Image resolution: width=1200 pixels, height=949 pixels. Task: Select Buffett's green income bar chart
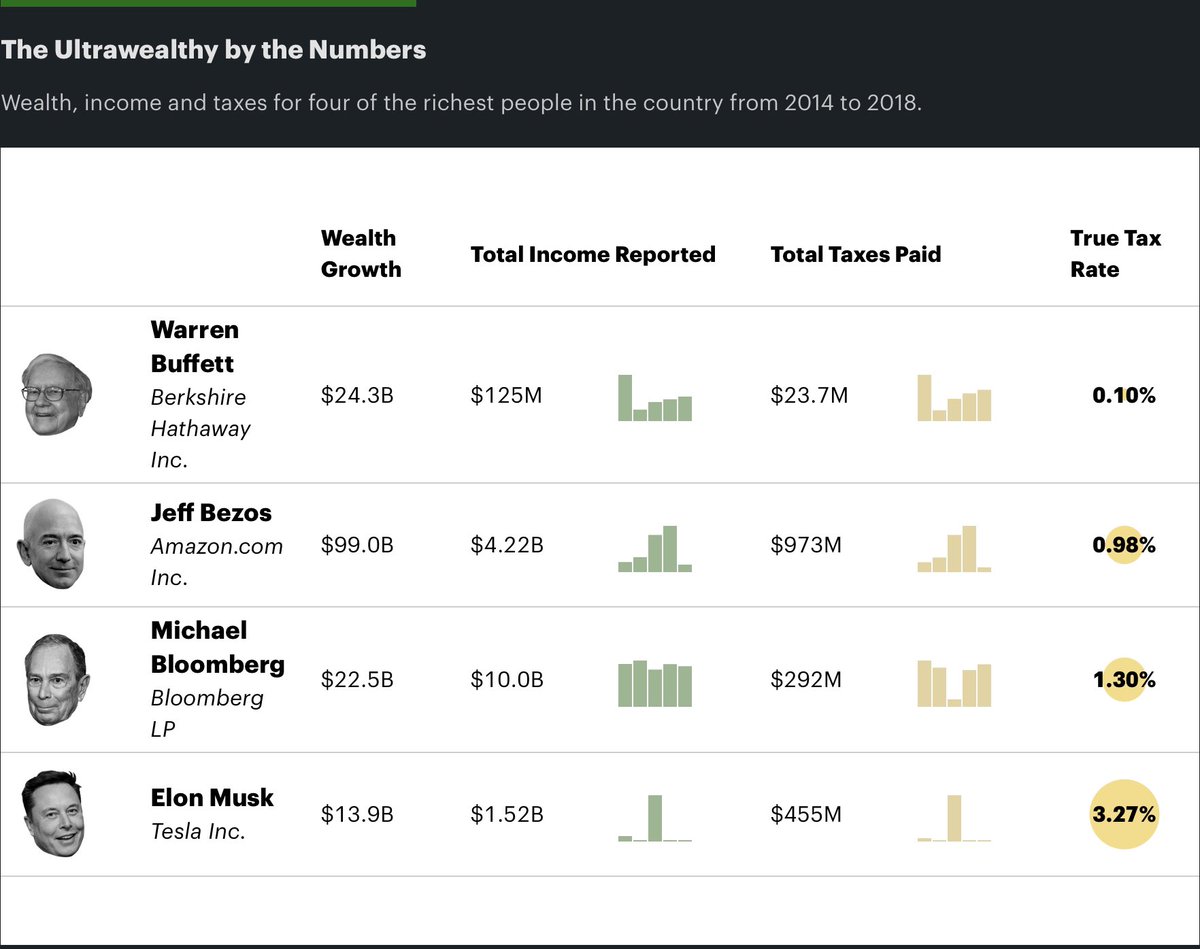(655, 397)
